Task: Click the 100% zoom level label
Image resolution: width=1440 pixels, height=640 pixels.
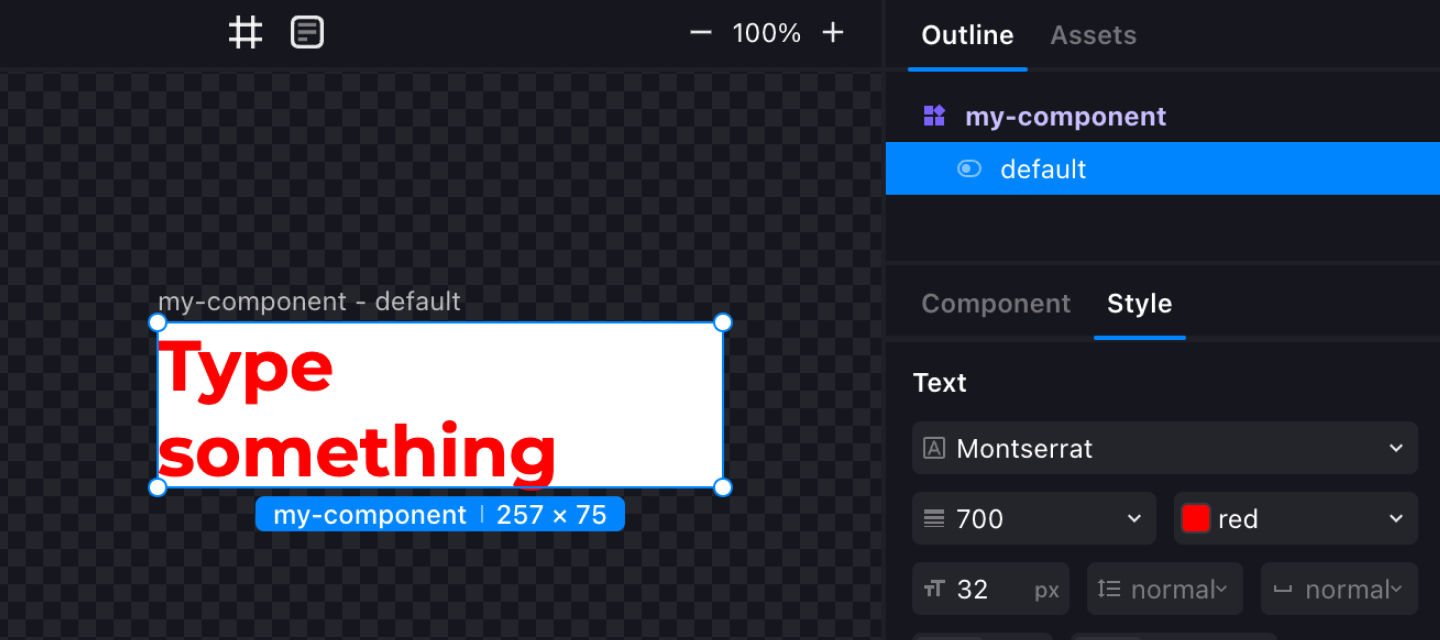Action: (x=766, y=33)
